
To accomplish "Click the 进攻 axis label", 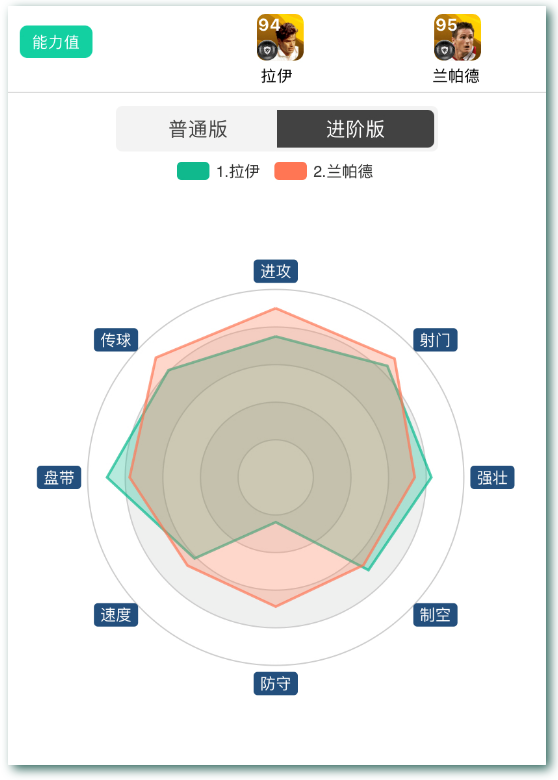I will (276, 271).
